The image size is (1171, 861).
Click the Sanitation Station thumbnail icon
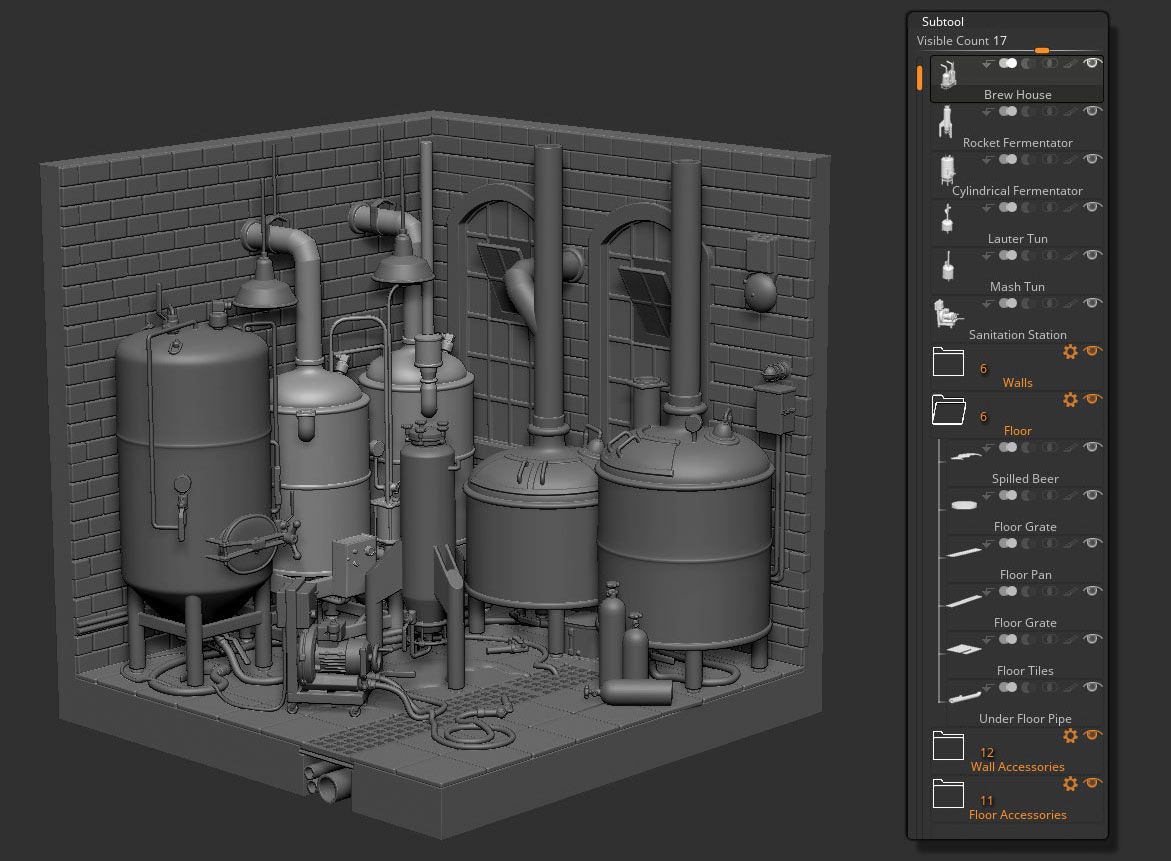tap(947, 312)
